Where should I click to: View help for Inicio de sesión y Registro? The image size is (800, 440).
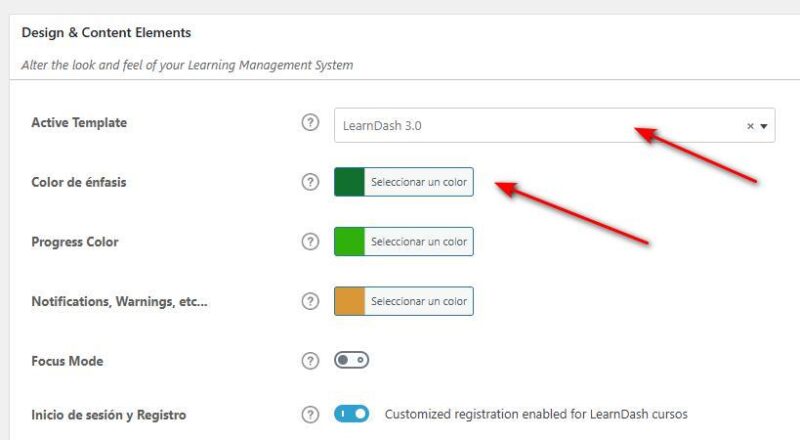click(310, 414)
